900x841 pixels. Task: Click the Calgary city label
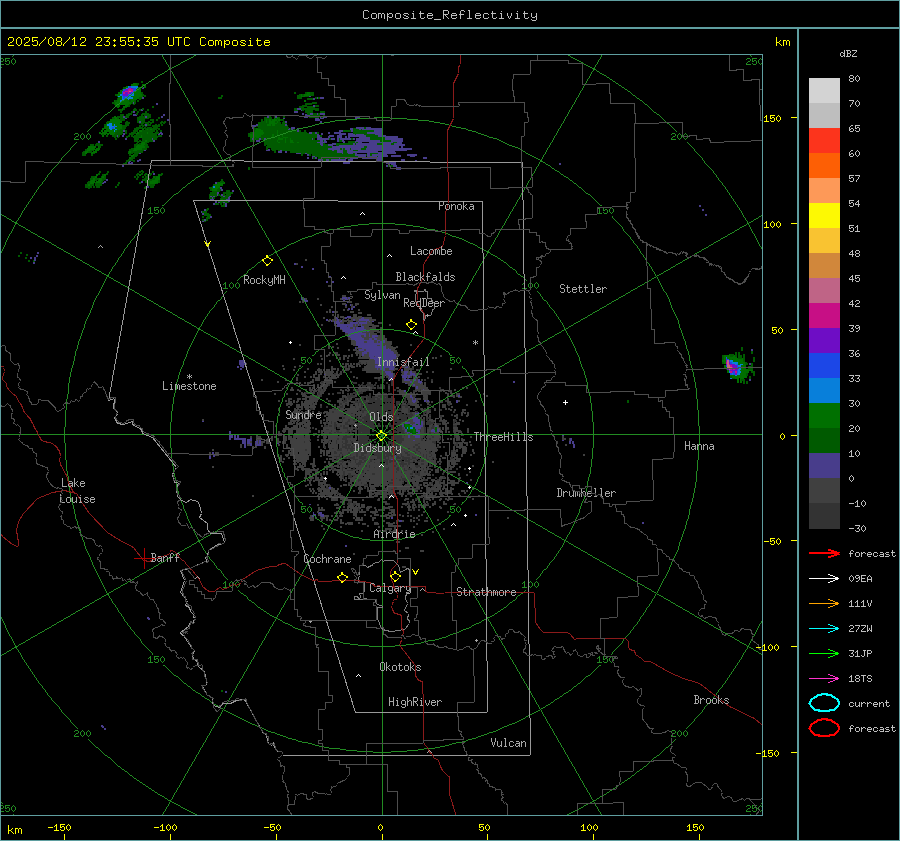390,588
